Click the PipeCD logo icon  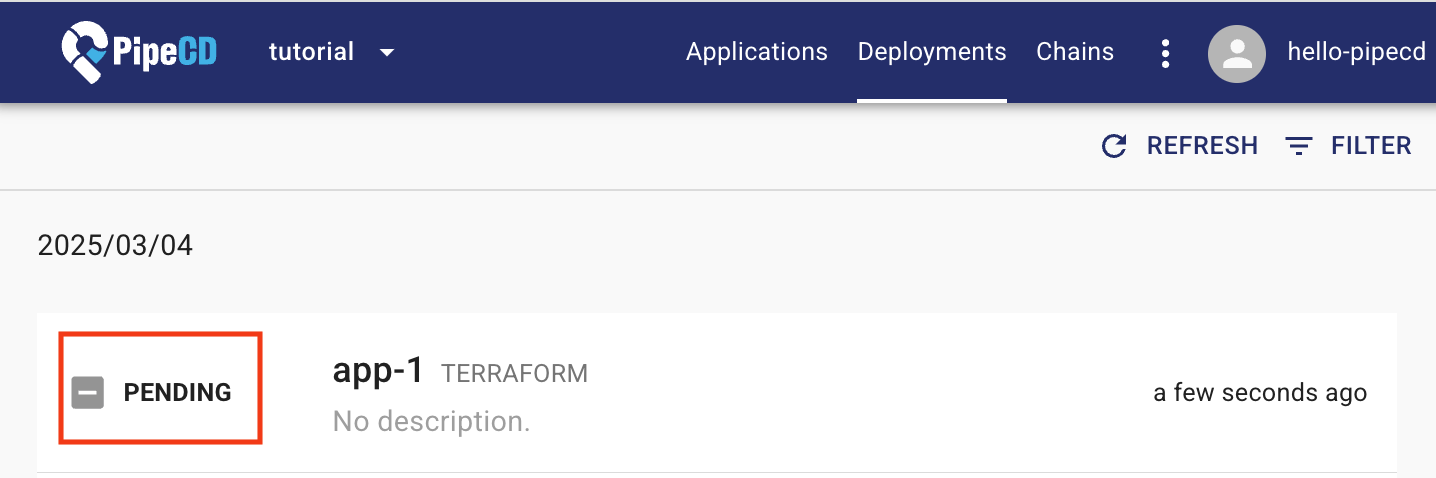(x=83, y=52)
